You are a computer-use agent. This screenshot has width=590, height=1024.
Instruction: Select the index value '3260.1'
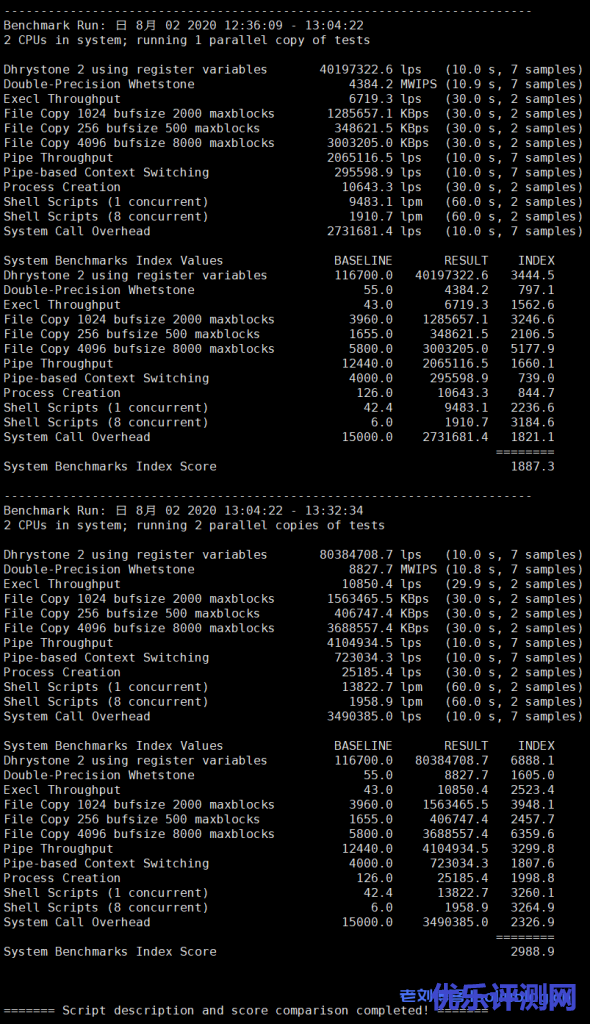(x=533, y=893)
